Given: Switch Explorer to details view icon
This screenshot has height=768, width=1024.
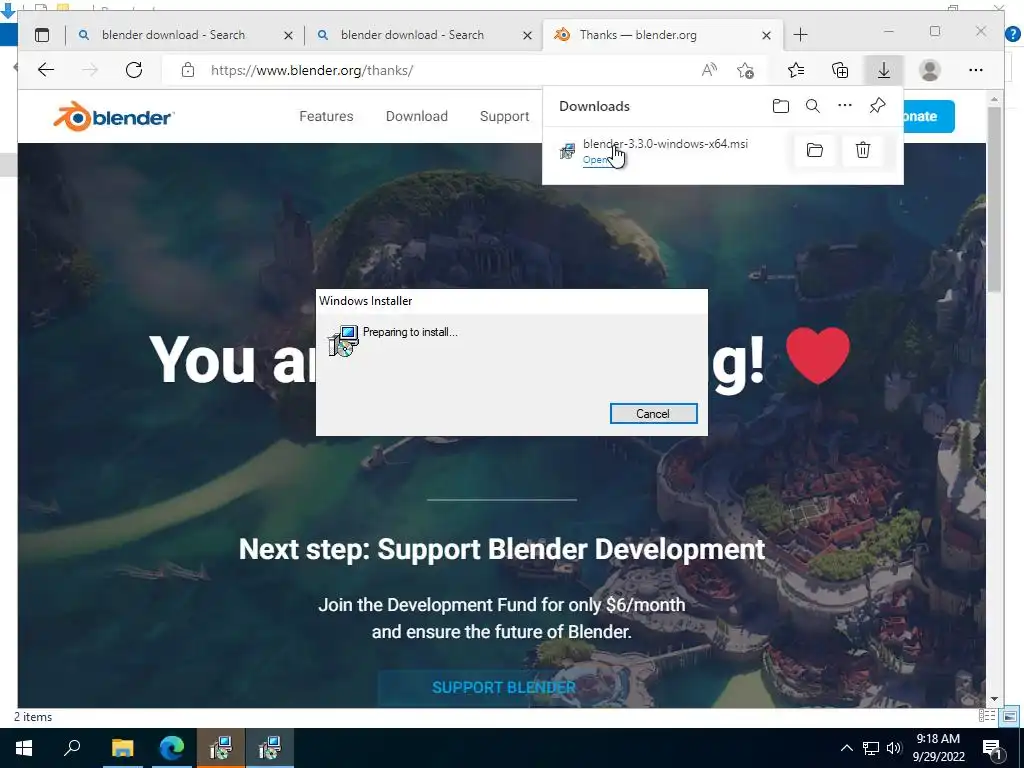Looking at the screenshot, I should pyautogui.click(x=987, y=716).
